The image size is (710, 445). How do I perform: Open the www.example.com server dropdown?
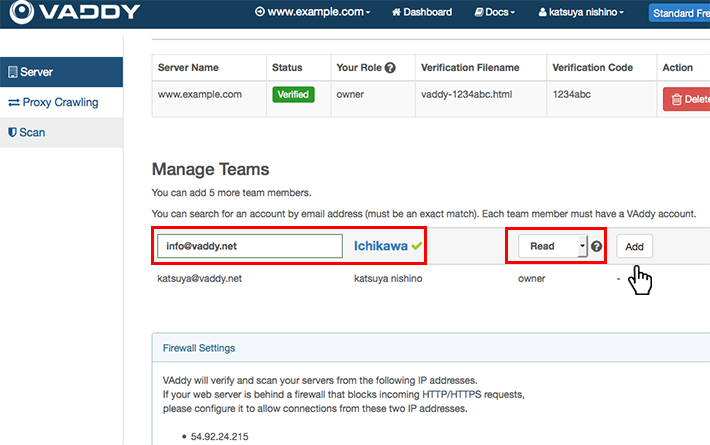(x=312, y=12)
